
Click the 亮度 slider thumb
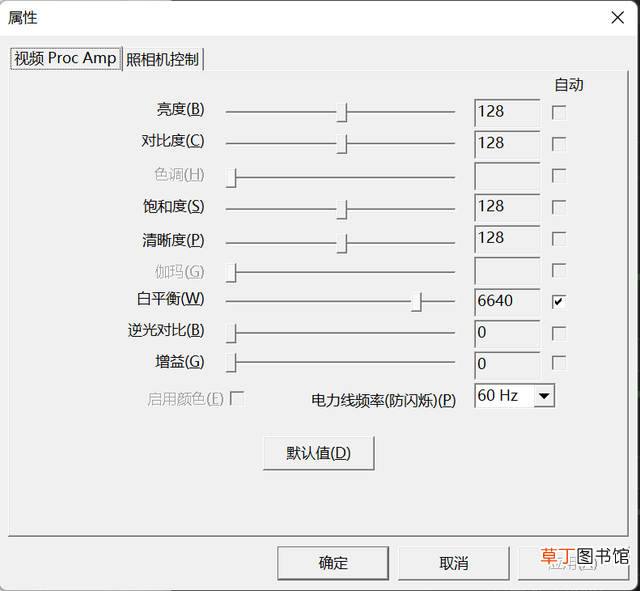coord(342,112)
